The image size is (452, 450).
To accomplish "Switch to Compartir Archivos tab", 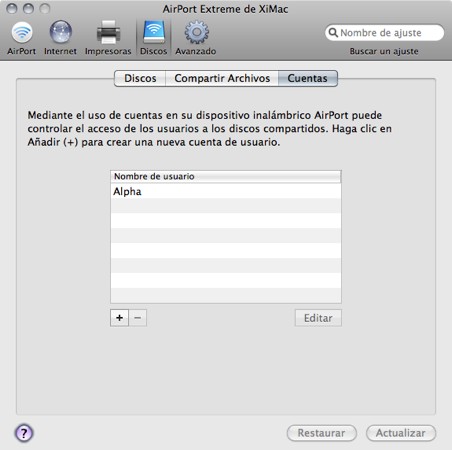I will (x=222, y=78).
